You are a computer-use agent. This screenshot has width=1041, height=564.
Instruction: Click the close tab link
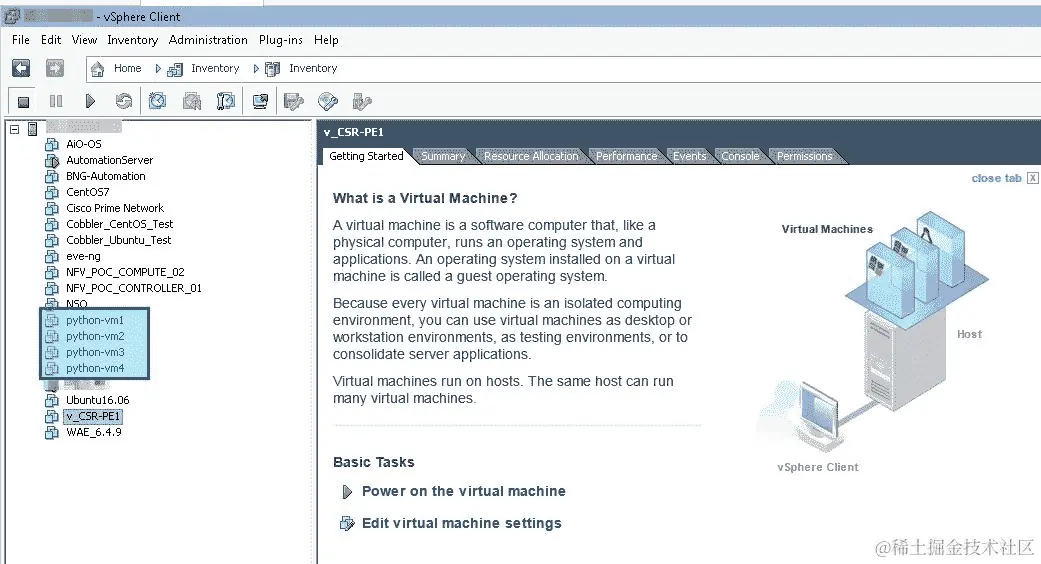pos(996,178)
